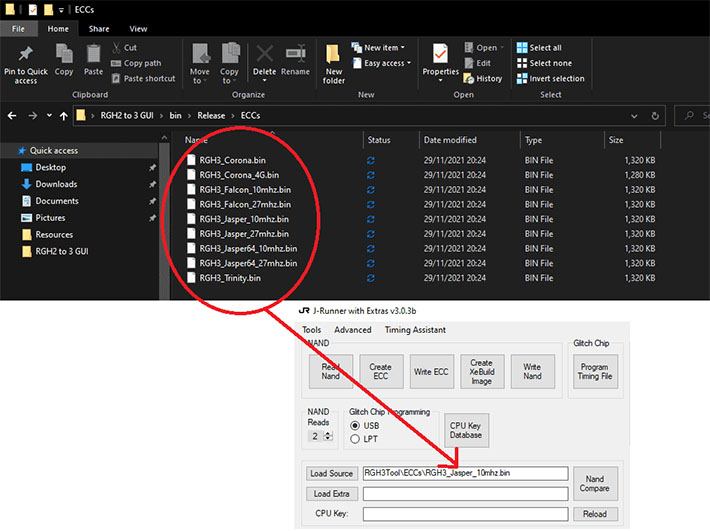Open the File tab

point(18,29)
